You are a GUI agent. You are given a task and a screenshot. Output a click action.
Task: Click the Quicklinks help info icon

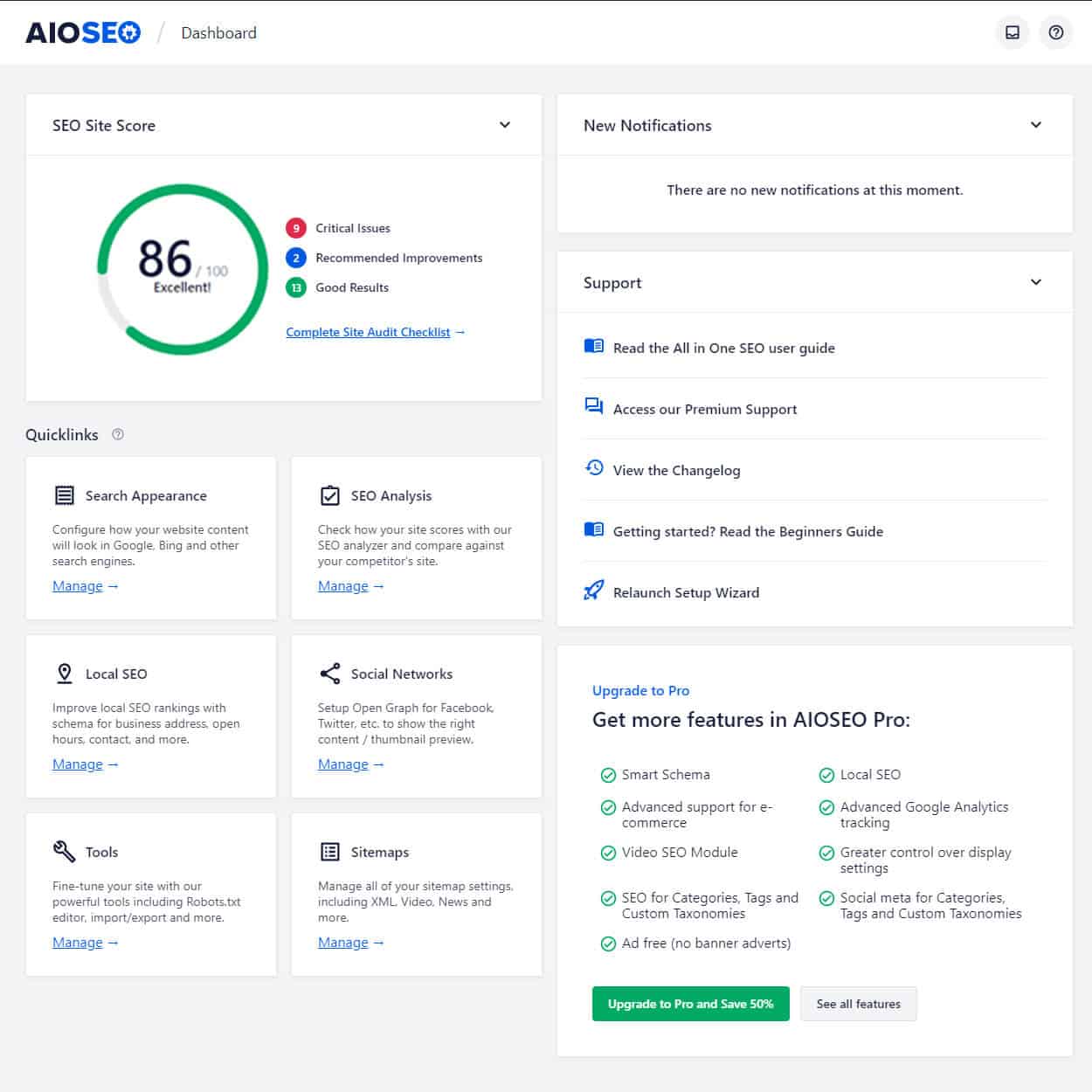tap(118, 434)
